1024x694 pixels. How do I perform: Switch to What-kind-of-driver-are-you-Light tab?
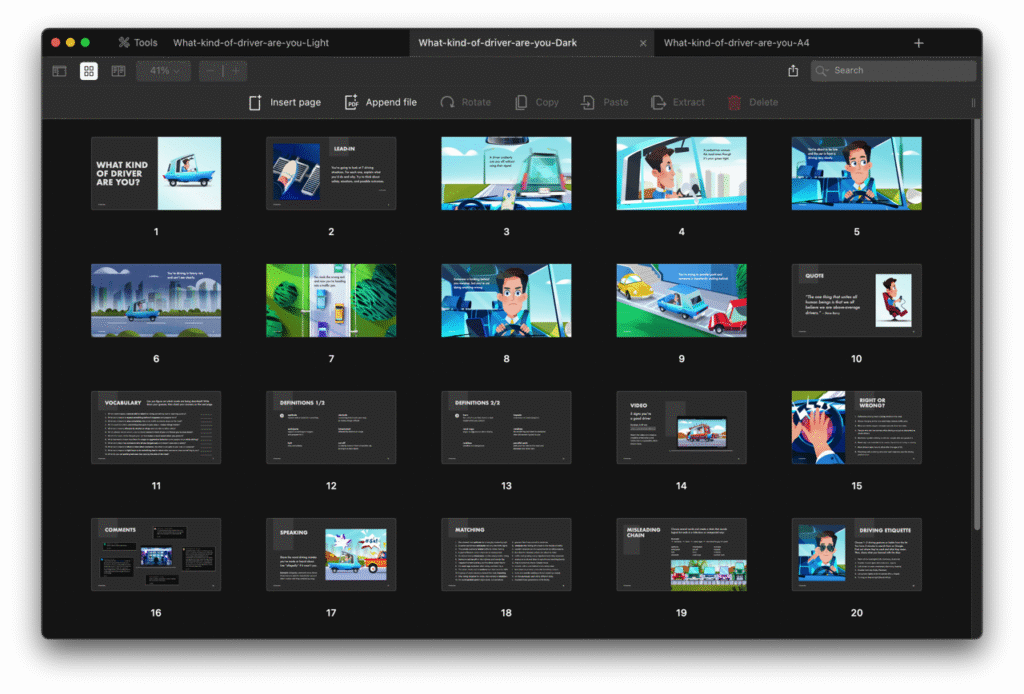pyautogui.click(x=250, y=43)
